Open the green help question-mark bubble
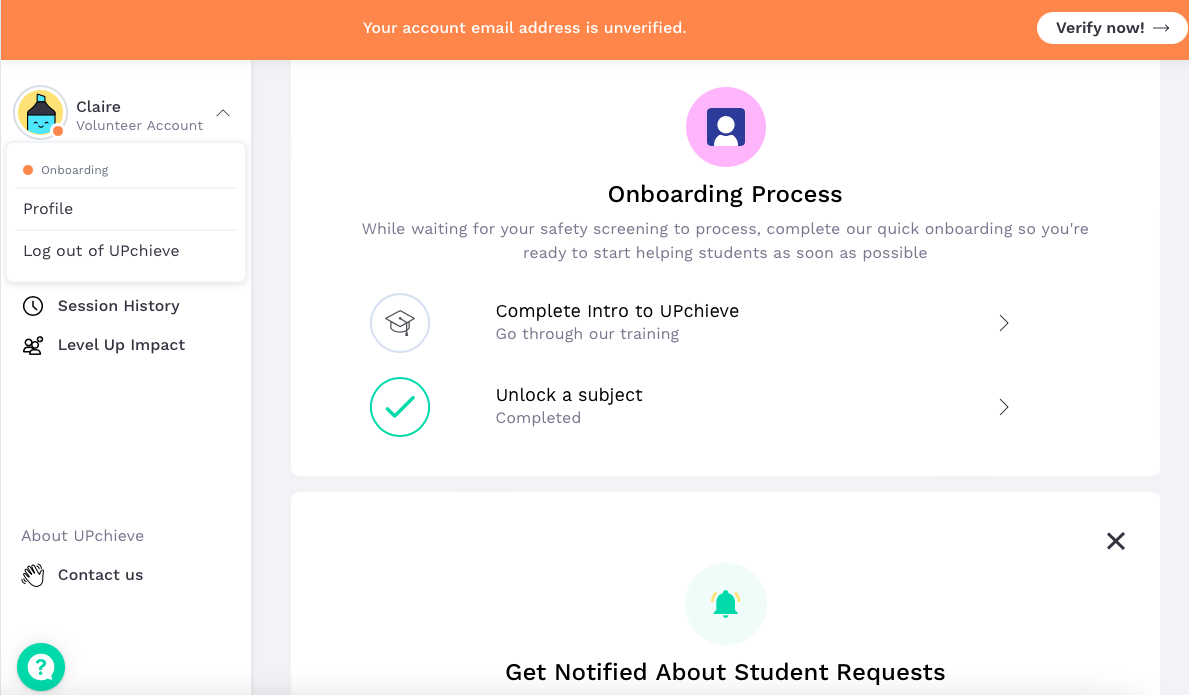The height and width of the screenshot is (695, 1189). (41, 666)
